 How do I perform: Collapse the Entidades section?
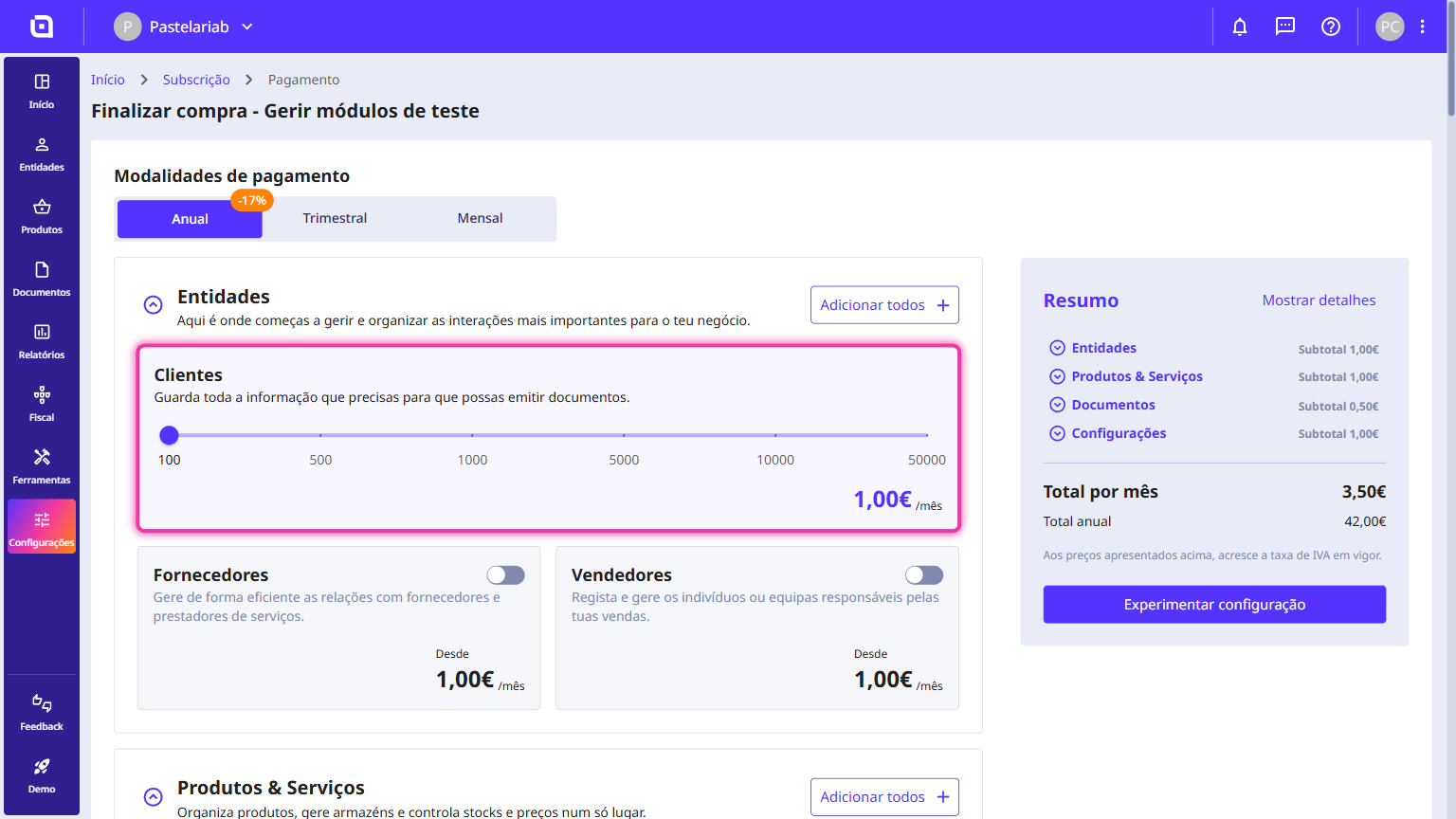[153, 305]
